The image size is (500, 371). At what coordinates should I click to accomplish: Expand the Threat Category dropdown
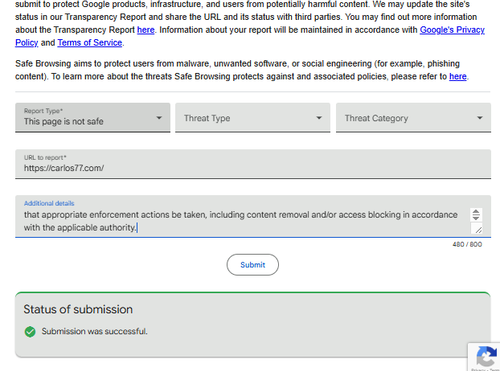[x=413, y=118]
